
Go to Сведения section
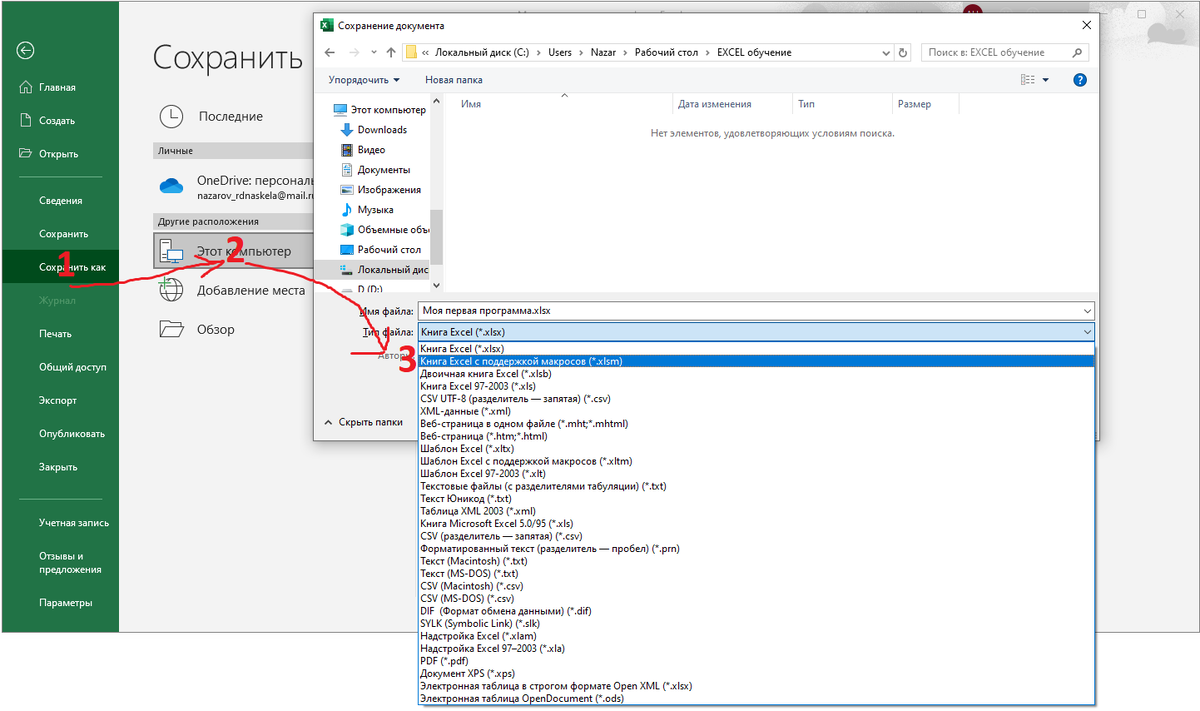pos(60,201)
